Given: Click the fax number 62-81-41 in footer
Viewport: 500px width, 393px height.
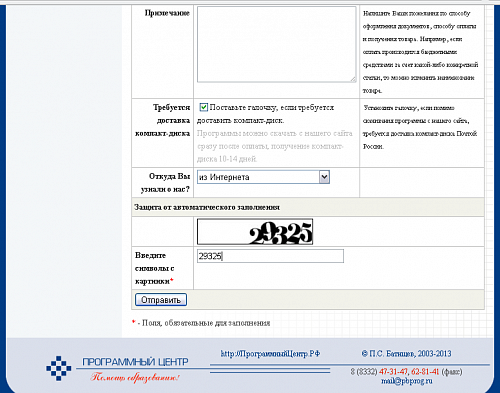Looking at the screenshot, I should tap(425, 371).
